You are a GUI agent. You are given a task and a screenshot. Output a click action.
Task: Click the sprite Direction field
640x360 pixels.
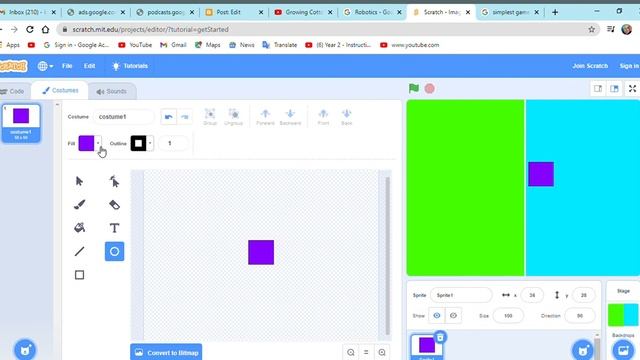coord(580,316)
